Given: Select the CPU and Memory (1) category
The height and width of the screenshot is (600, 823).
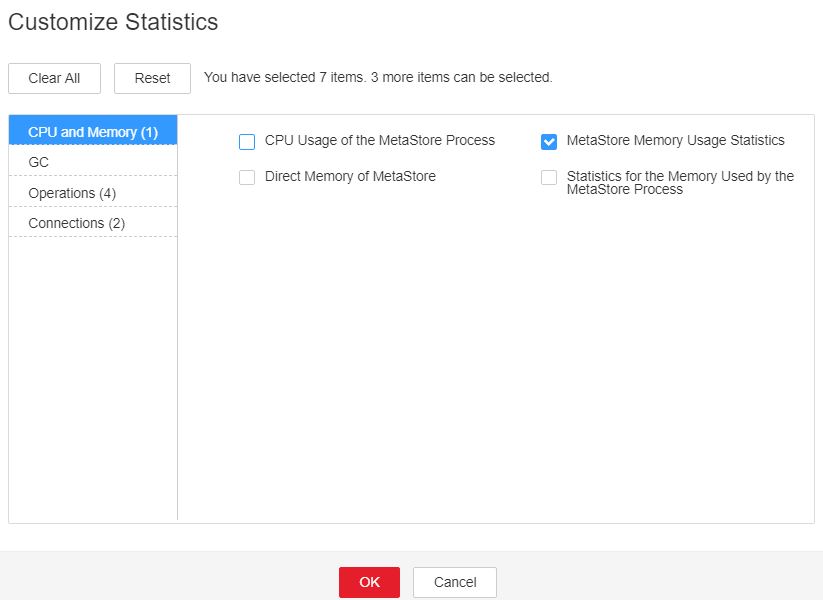Looking at the screenshot, I should coord(93,130).
